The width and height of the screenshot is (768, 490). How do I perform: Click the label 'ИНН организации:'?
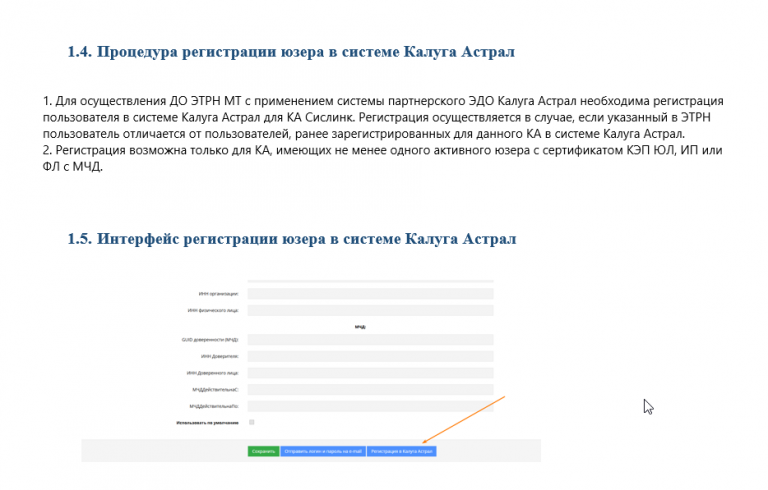(218, 294)
